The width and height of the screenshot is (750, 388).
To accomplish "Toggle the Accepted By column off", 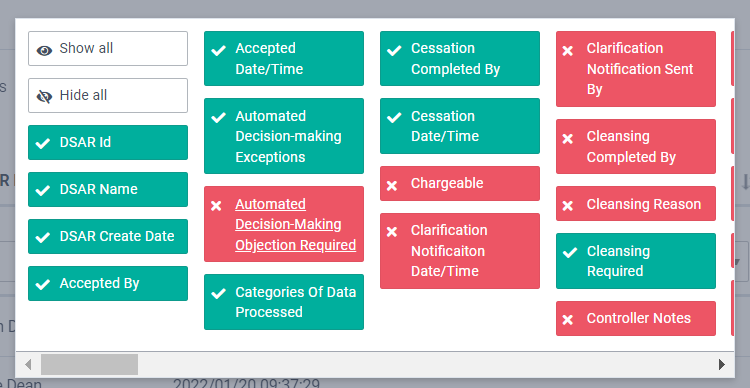I will click(x=108, y=284).
